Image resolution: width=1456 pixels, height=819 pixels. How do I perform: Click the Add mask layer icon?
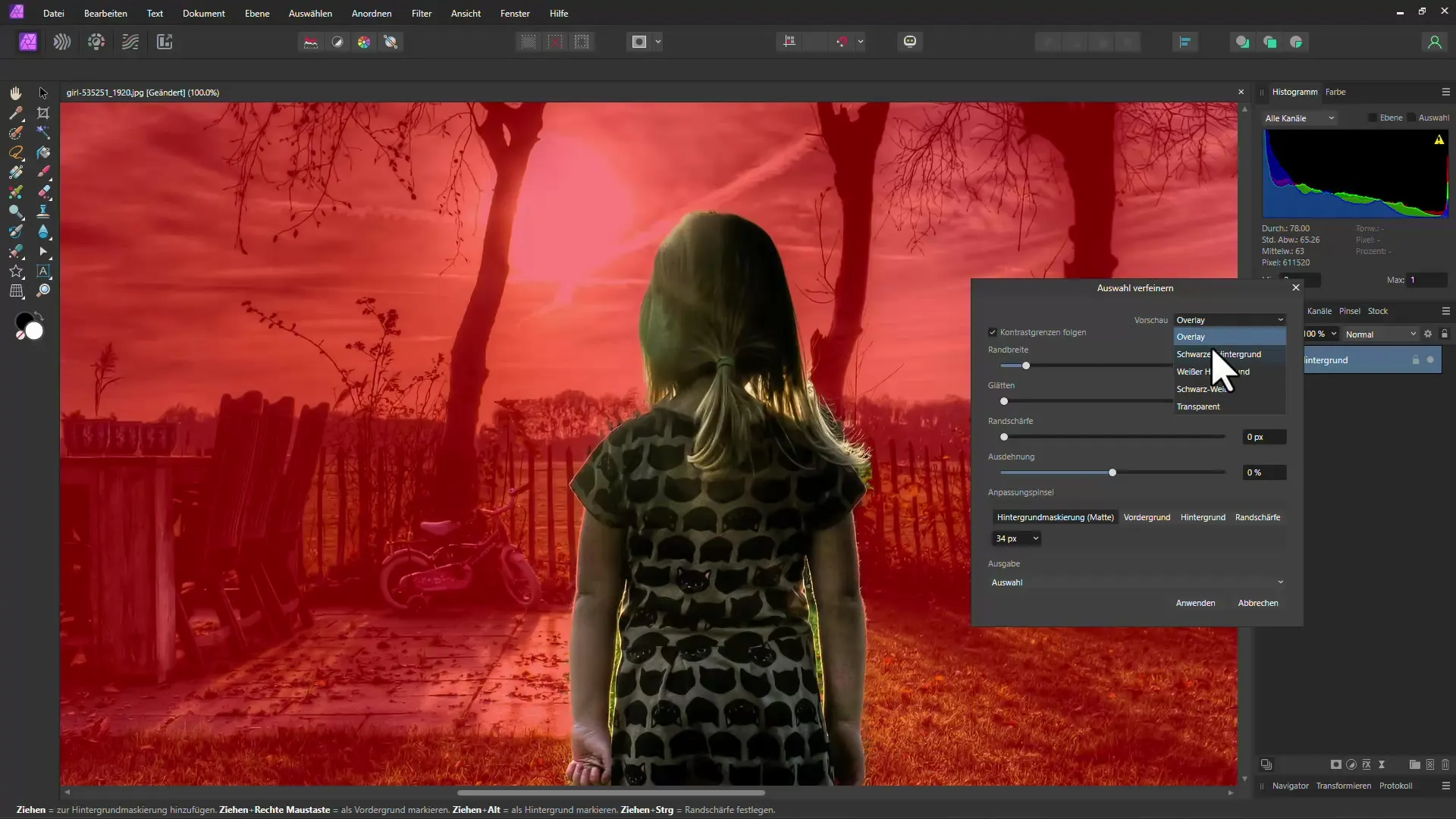pyautogui.click(x=1335, y=764)
